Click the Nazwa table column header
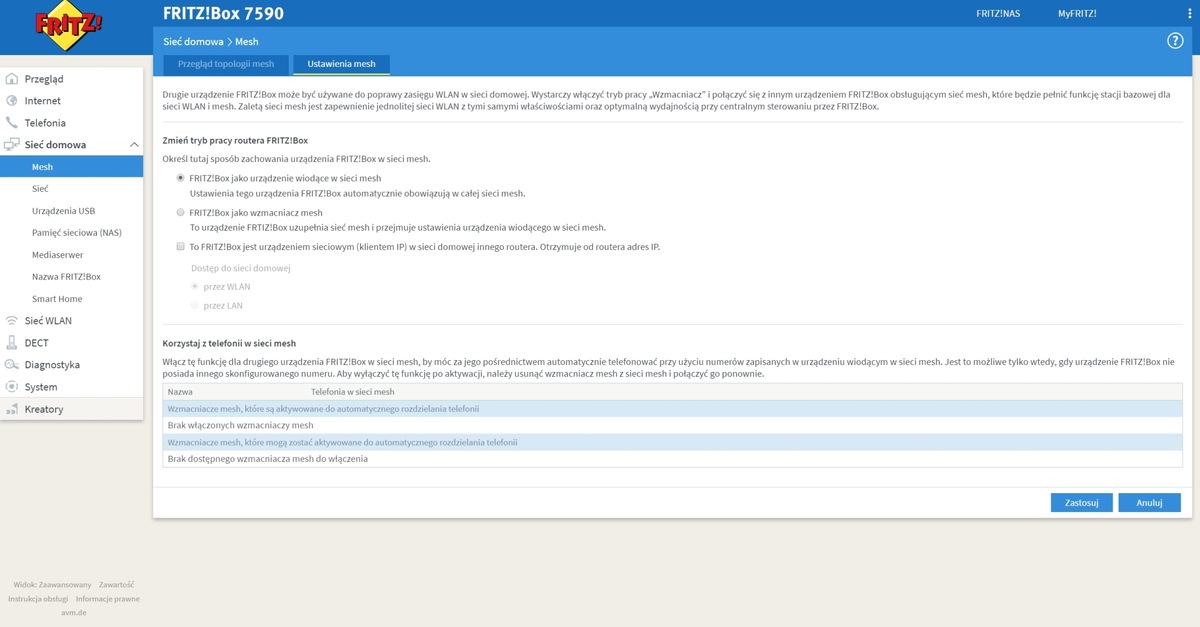The image size is (1200, 627). [x=180, y=392]
